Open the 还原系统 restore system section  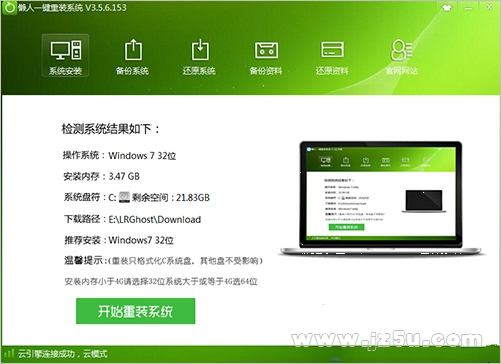pos(199,56)
